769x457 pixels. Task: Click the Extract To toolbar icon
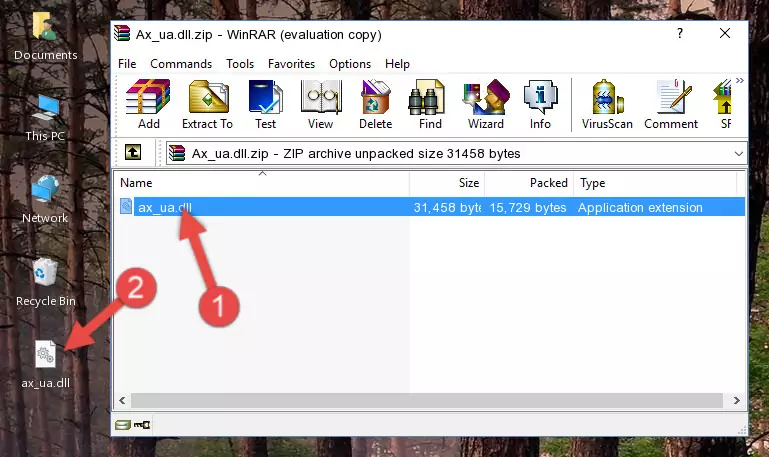(207, 104)
